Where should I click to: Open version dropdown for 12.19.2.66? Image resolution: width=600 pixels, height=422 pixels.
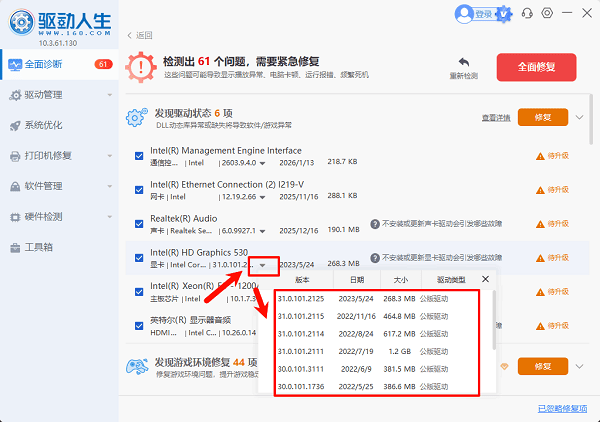tap(262, 197)
